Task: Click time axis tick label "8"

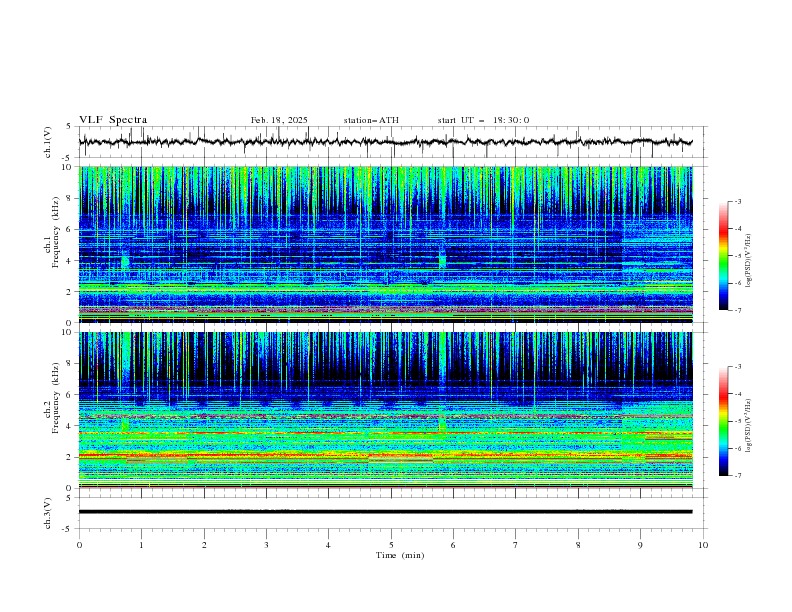Action: [578, 545]
